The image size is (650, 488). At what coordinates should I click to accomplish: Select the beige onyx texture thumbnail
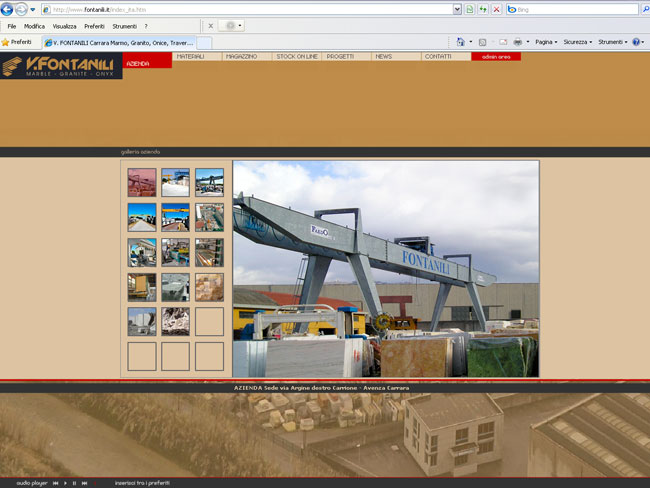[209, 287]
